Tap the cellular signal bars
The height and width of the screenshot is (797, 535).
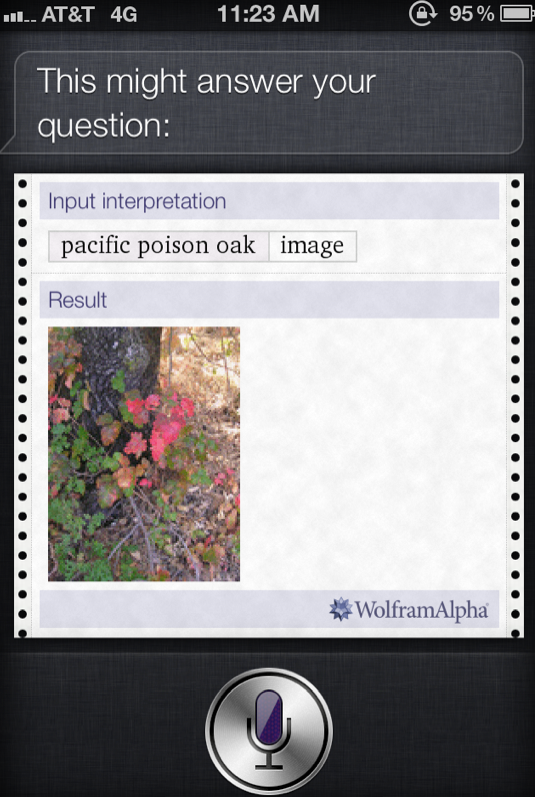(19, 17)
